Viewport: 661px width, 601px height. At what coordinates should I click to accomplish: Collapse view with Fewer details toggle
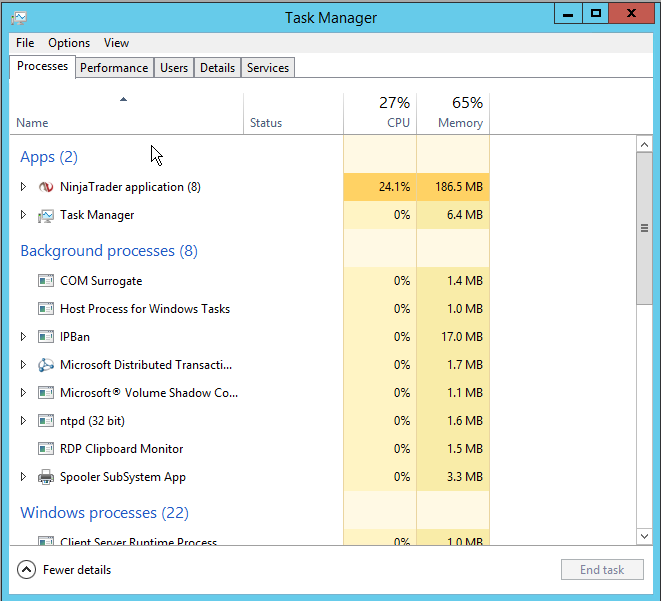pyautogui.click(x=64, y=570)
